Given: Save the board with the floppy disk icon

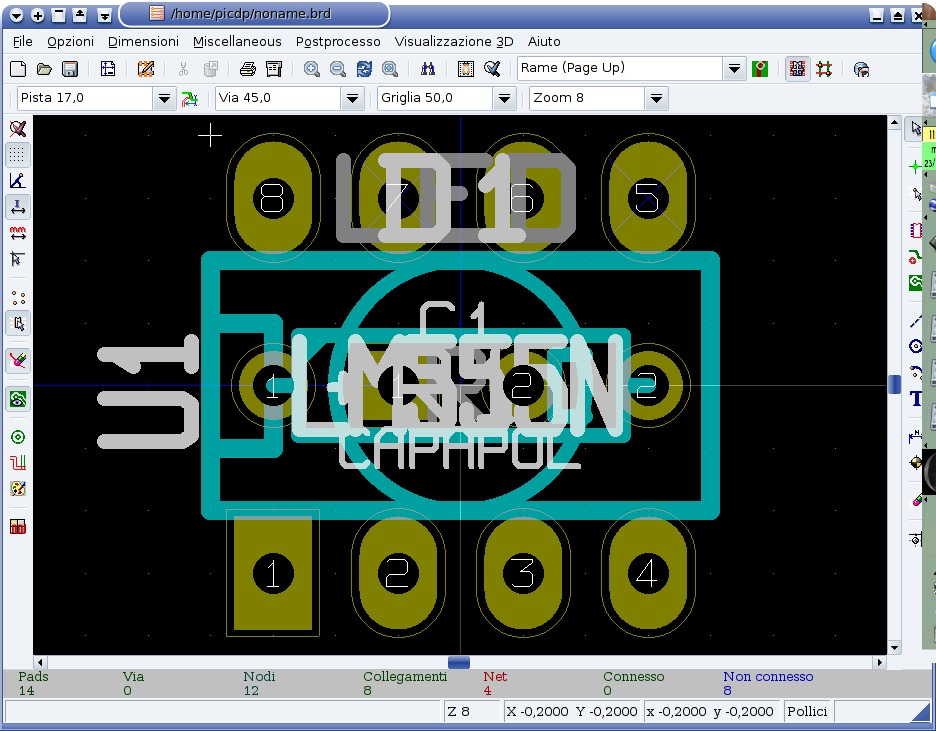Looking at the screenshot, I should (70, 69).
